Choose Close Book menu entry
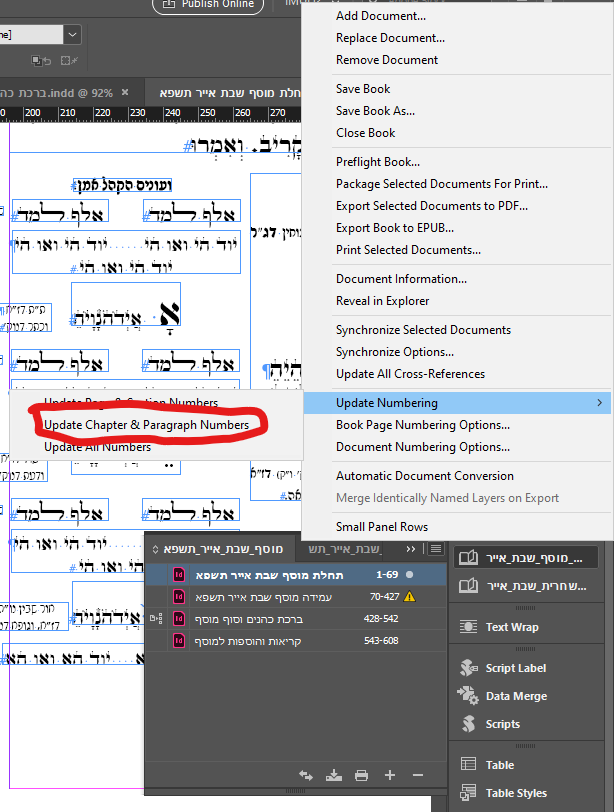 (x=366, y=133)
